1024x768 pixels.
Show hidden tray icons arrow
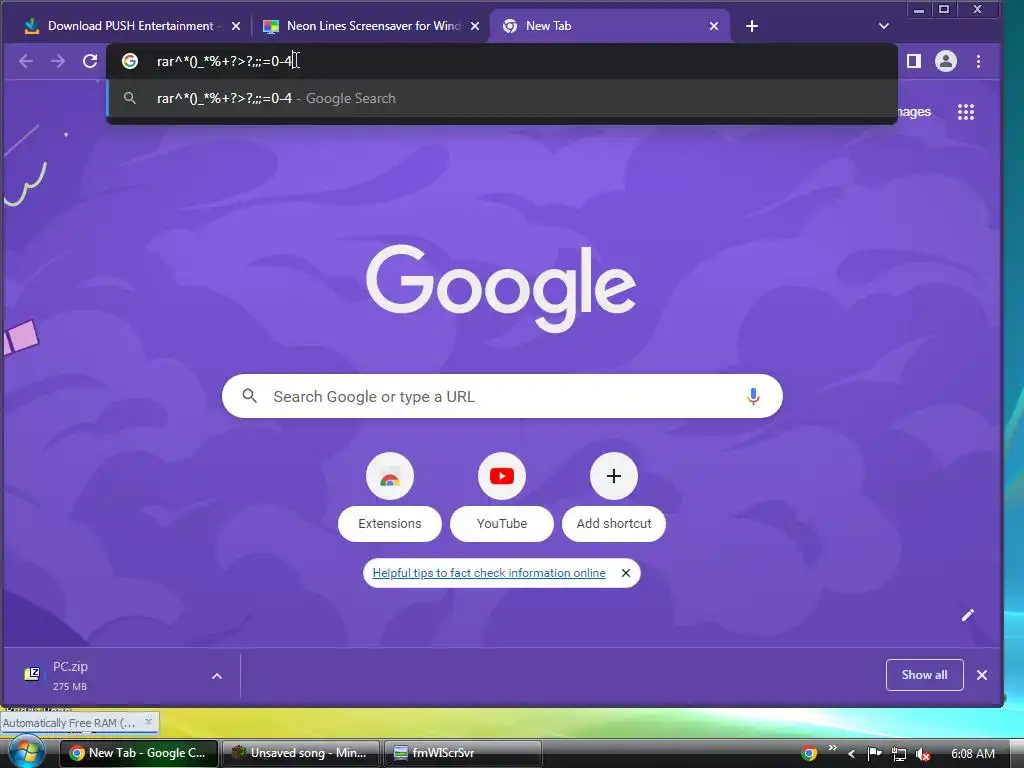(852, 754)
